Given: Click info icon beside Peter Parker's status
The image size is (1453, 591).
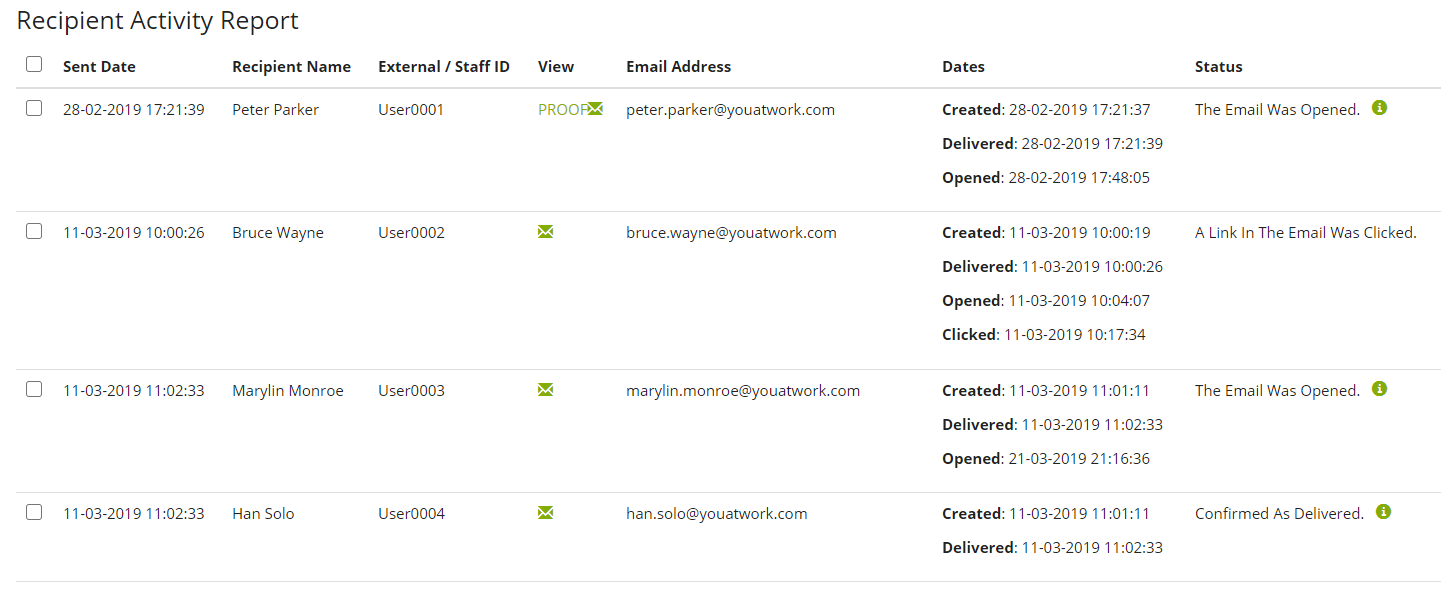Looking at the screenshot, I should 1379,108.
